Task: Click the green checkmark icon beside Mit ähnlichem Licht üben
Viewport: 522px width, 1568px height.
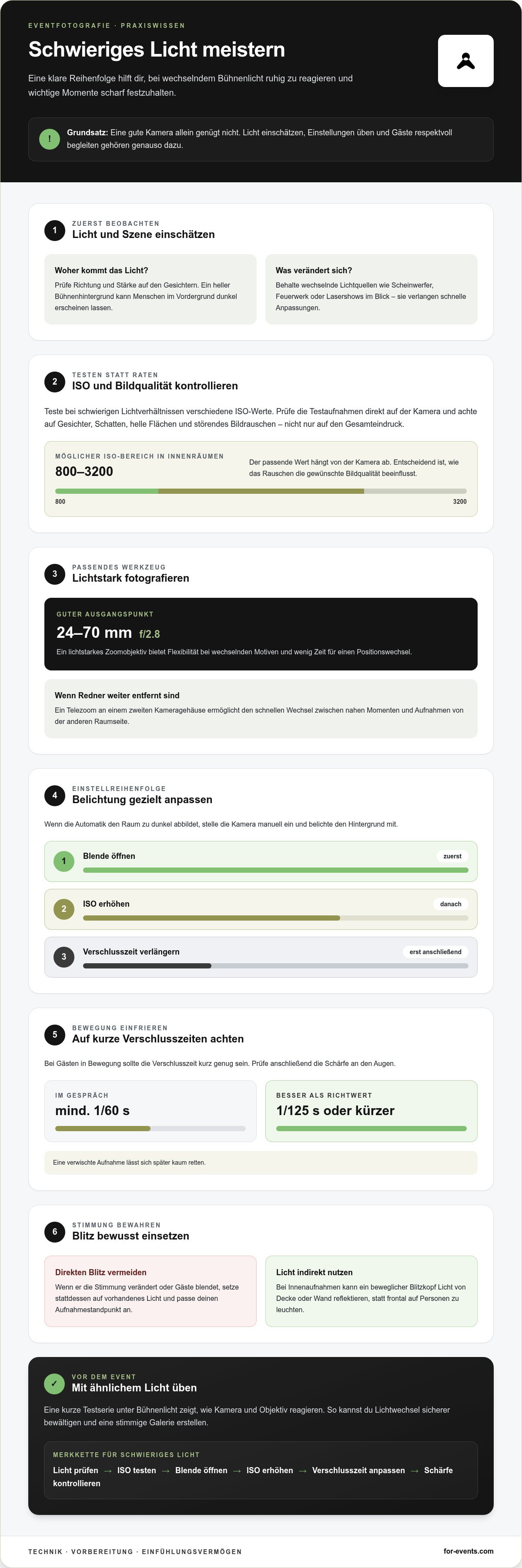Action: click(x=54, y=1384)
